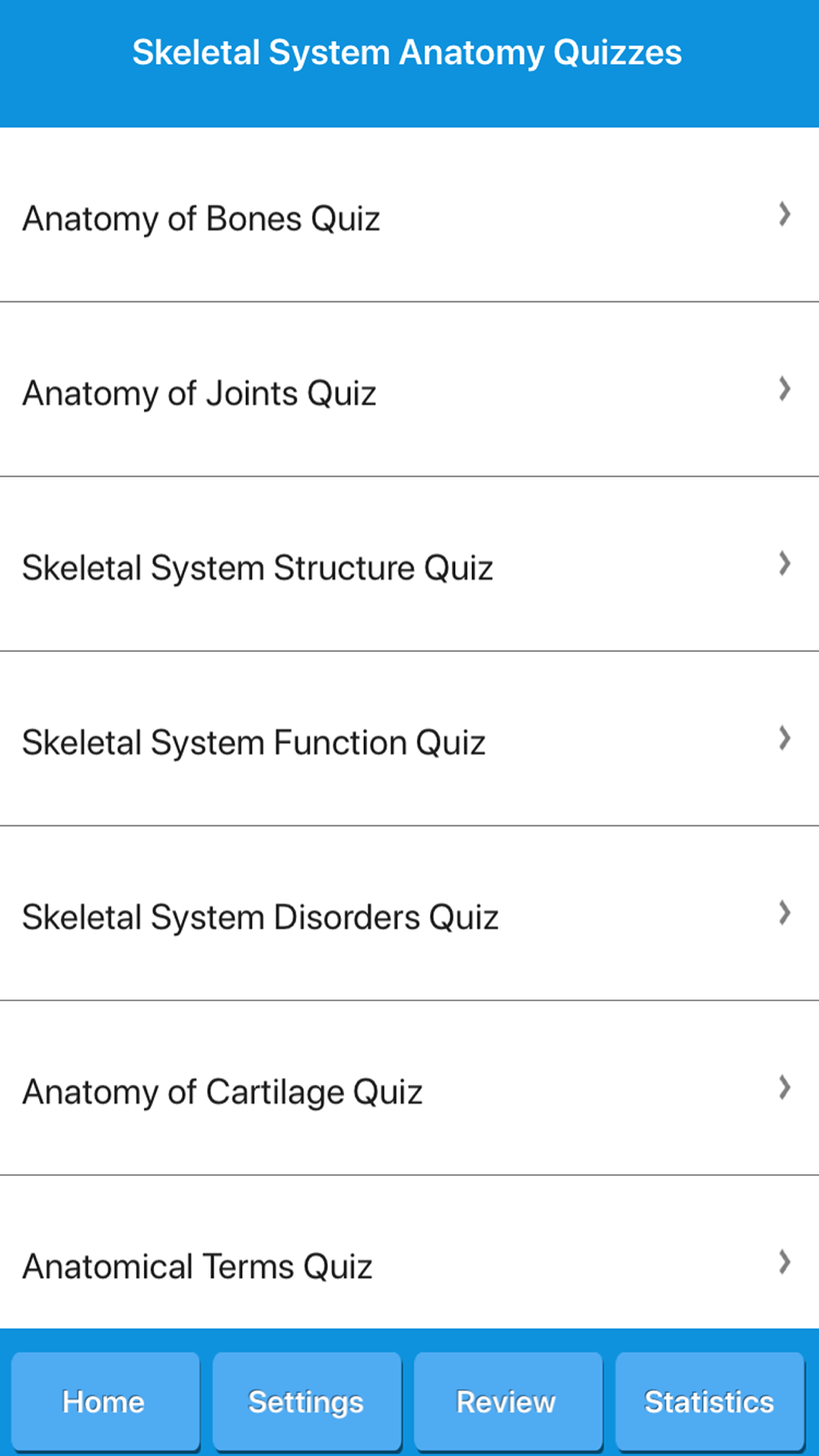Open the Settings tab
This screenshot has width=819, height=1456.
306,1401
